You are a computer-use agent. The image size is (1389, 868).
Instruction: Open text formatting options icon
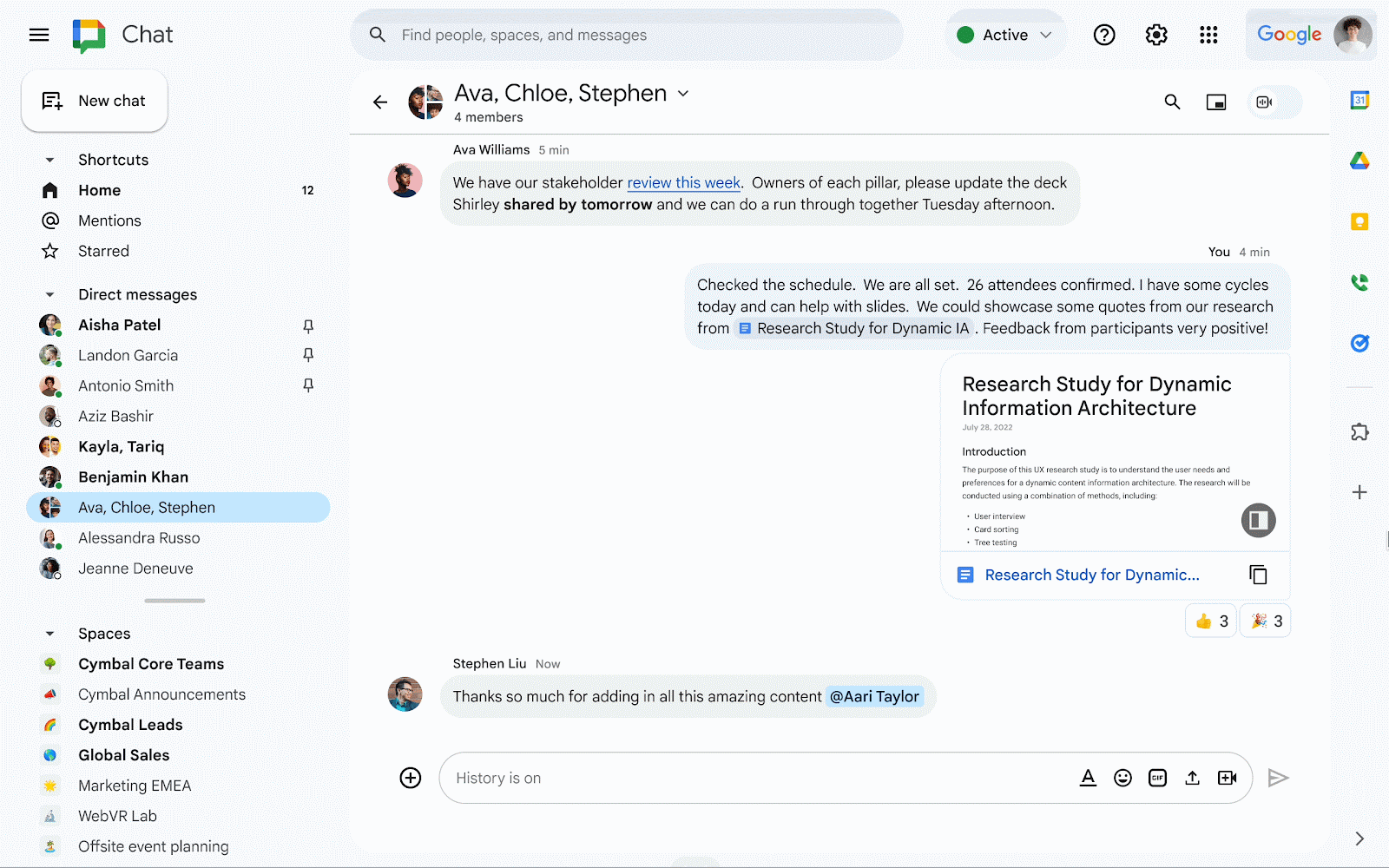pos(1088,778)
